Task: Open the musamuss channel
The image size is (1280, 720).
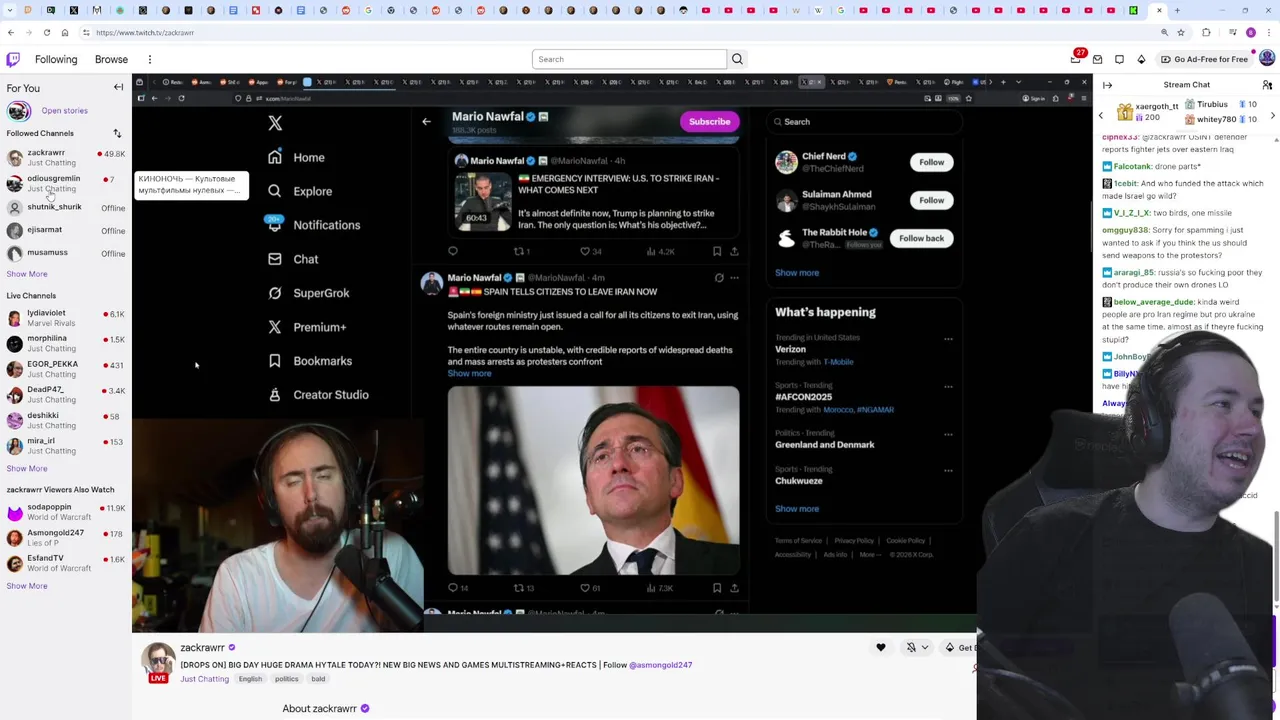Action: click(x=65, y=253)
